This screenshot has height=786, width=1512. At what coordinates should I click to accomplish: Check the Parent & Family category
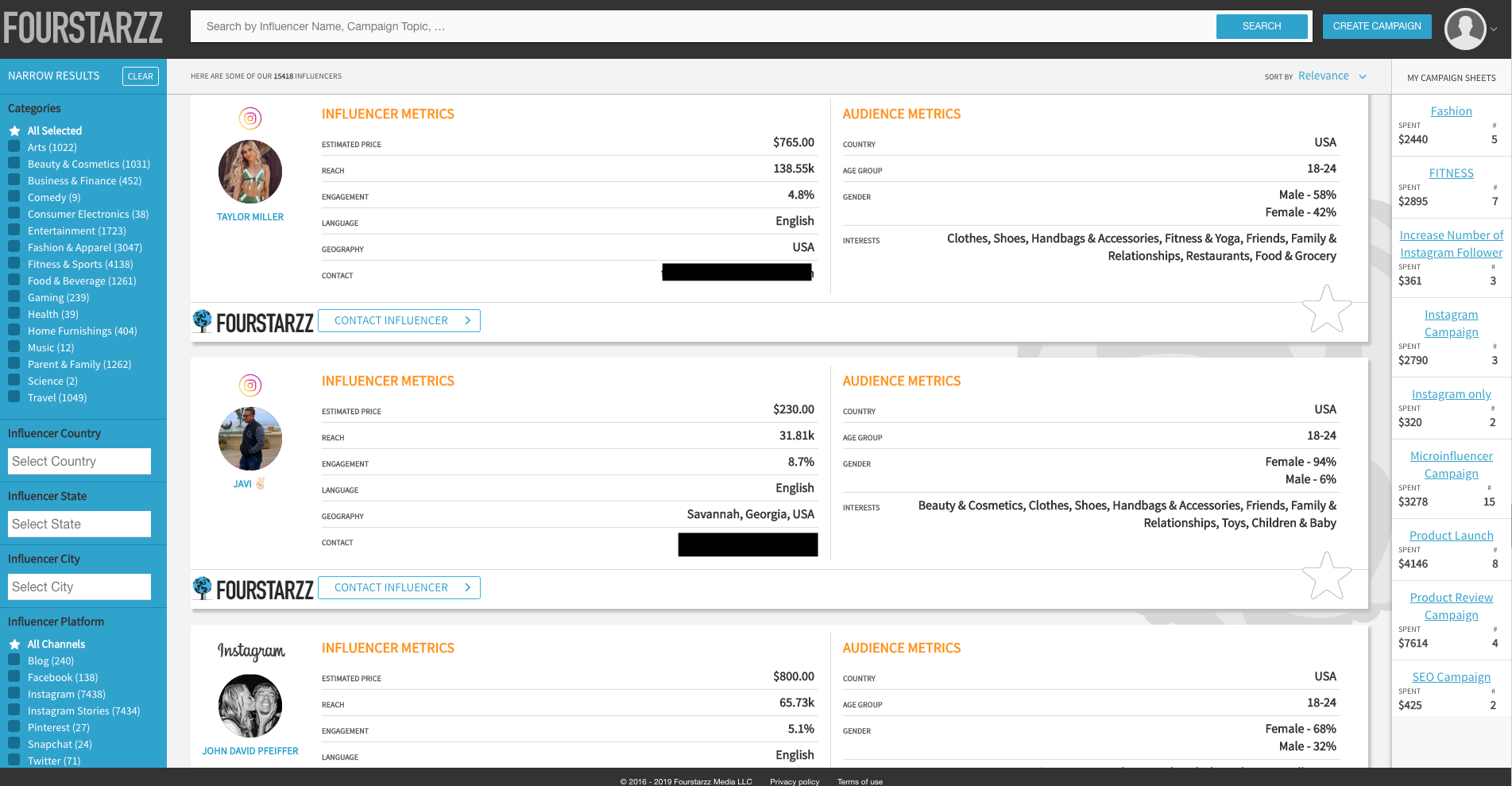[14, 364]
